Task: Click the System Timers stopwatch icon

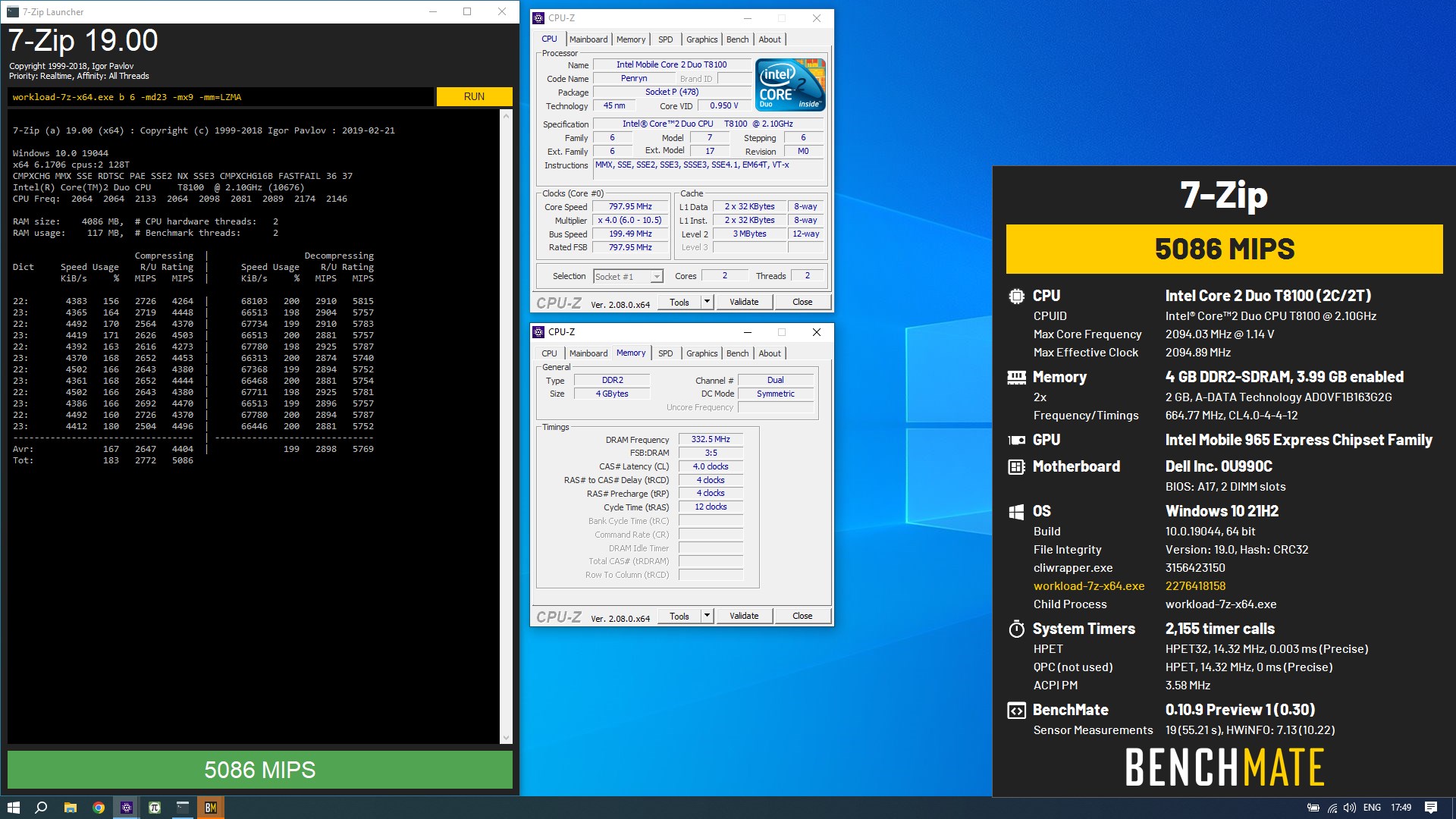Action: (1016, 629)
